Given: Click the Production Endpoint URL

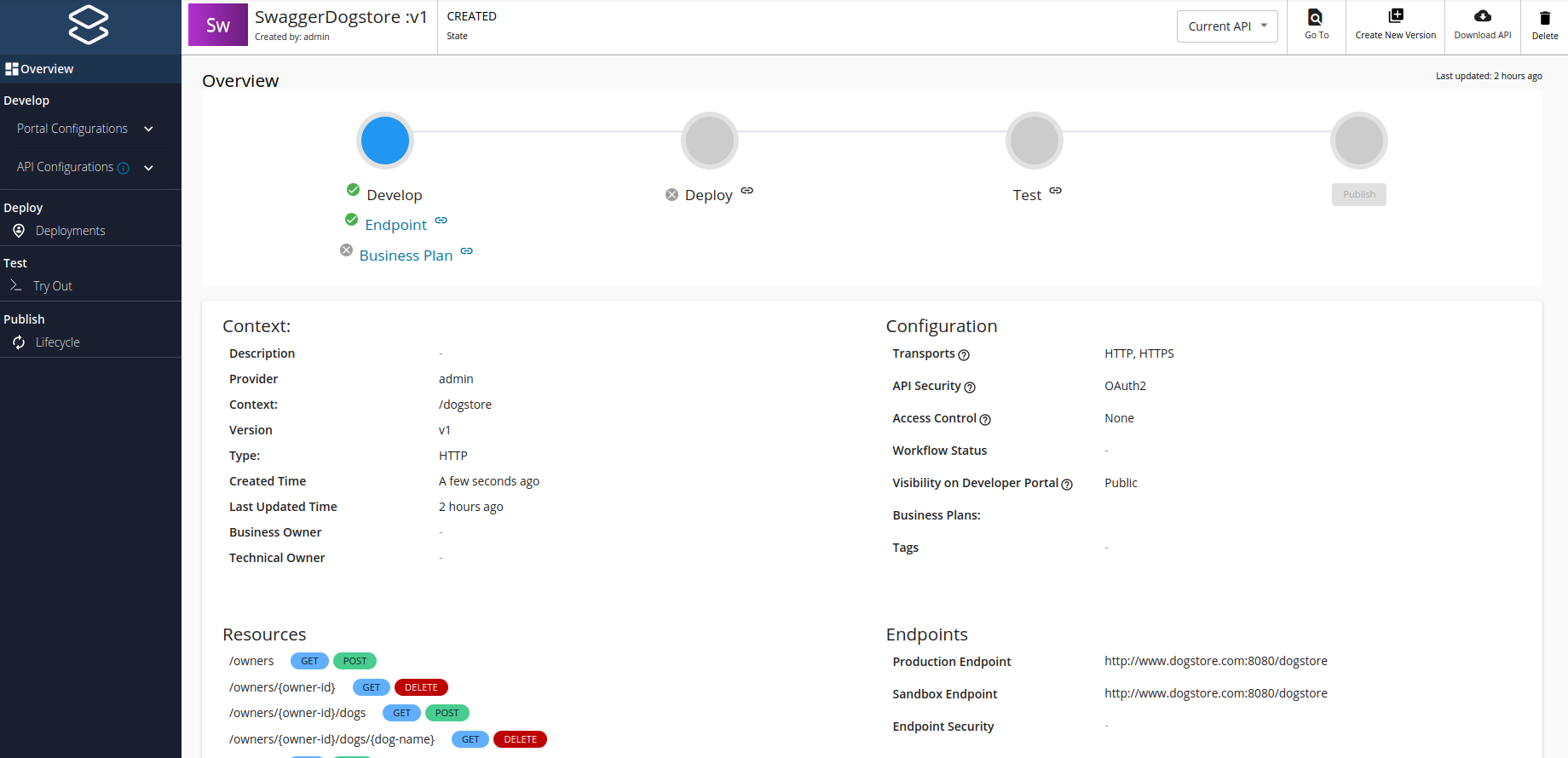Looking at the screenshot, I should click(1216, 661).
